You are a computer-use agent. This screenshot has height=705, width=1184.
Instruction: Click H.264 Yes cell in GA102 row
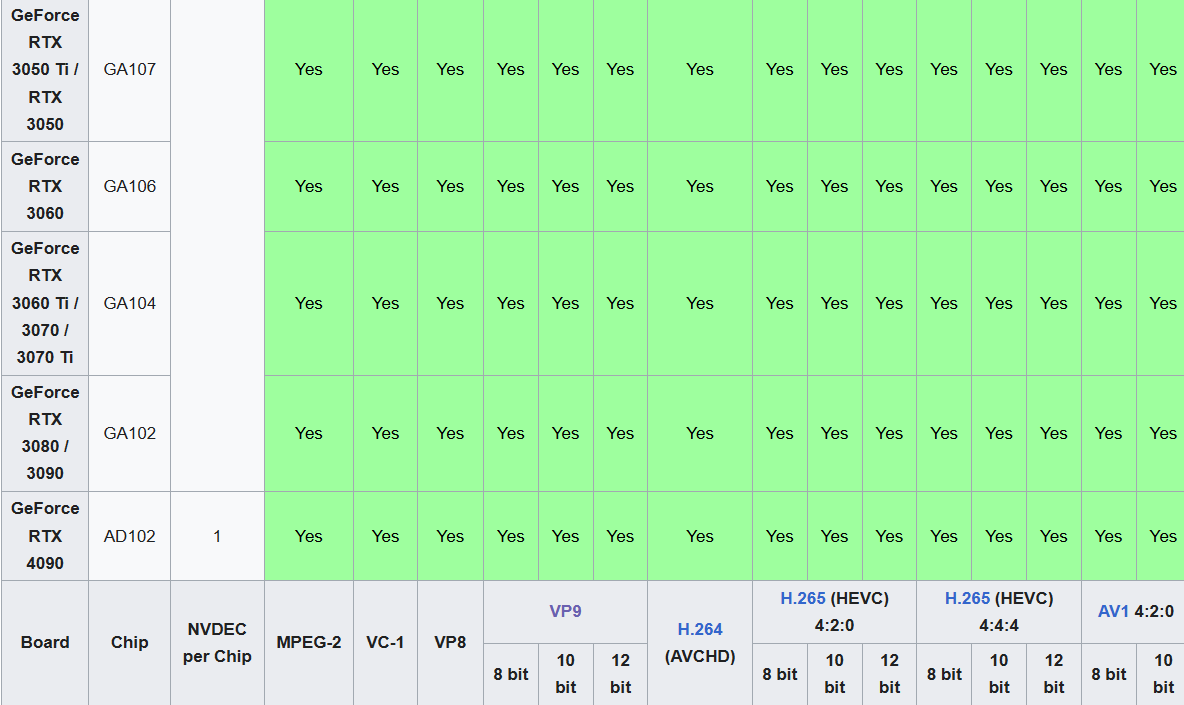pyautogui.click(x=700, y=433)
